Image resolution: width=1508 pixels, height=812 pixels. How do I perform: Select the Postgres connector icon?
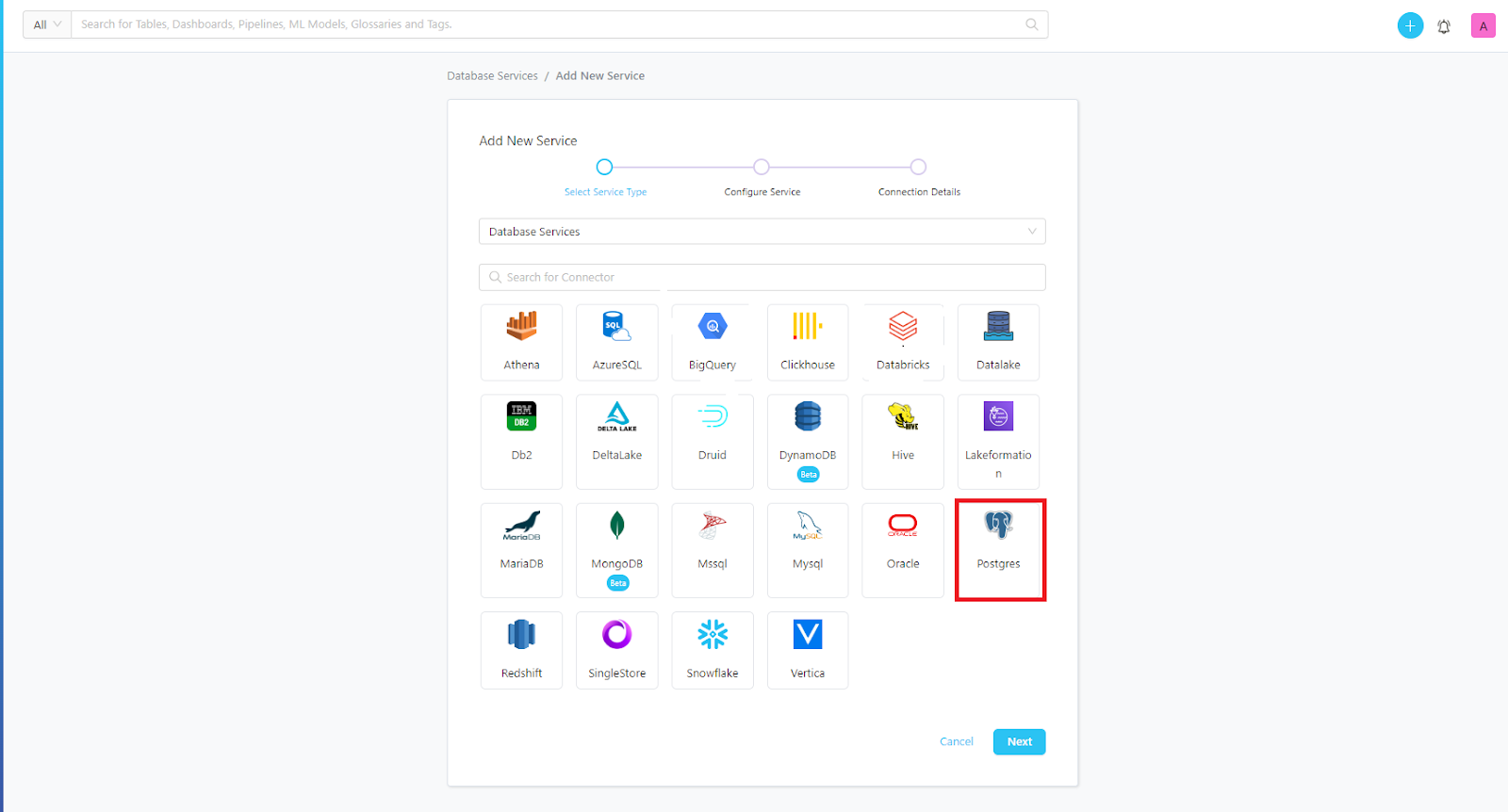(x=998, y=526)
